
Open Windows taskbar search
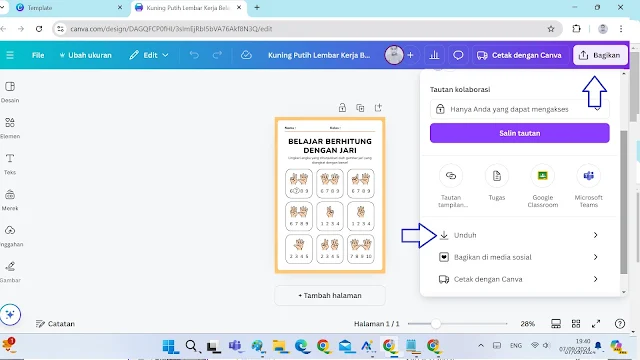click(x=191, y=347)
